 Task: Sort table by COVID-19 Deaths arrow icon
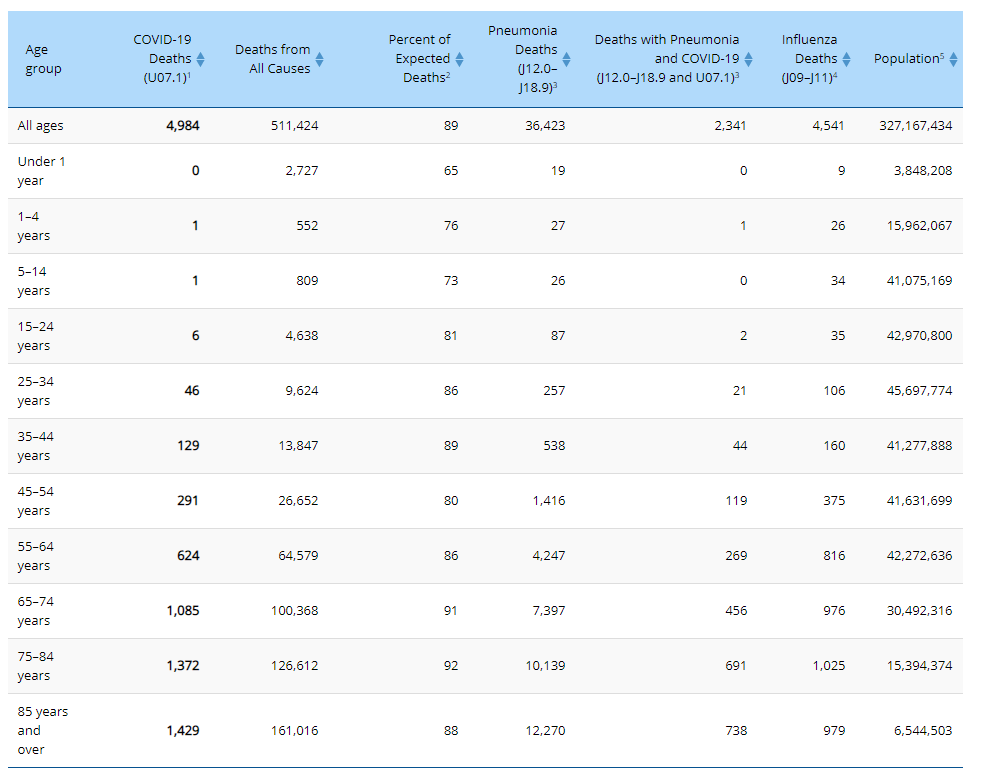coord(200,59)
